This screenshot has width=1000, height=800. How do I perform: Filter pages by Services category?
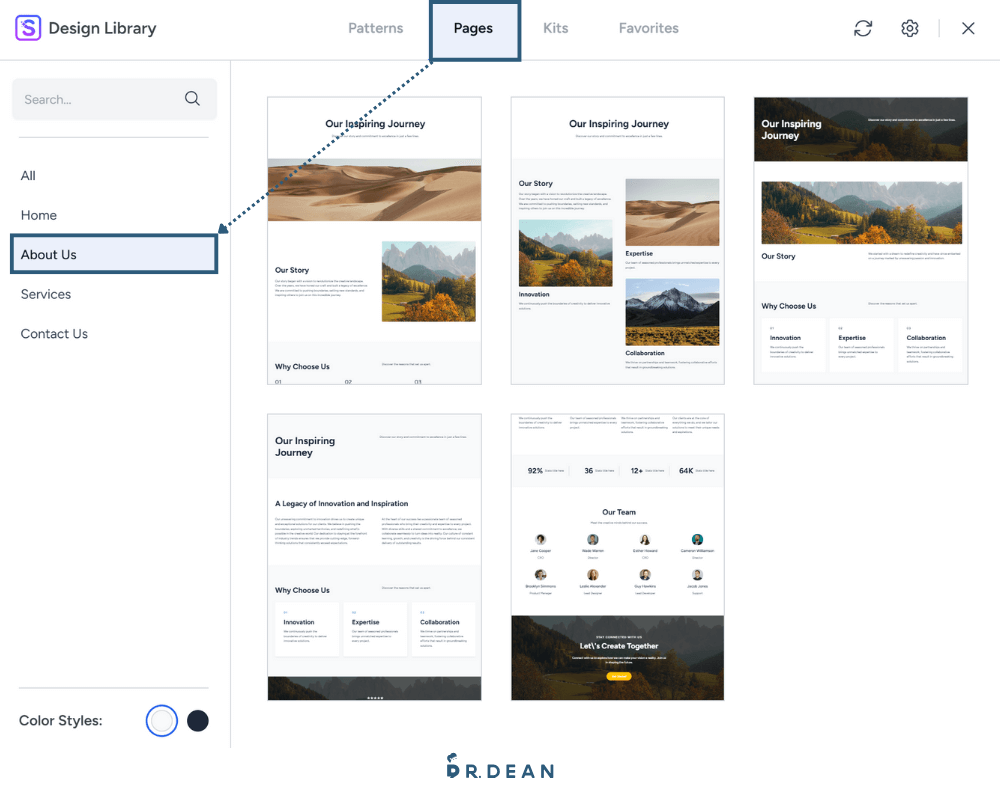[x=46, y=294]
